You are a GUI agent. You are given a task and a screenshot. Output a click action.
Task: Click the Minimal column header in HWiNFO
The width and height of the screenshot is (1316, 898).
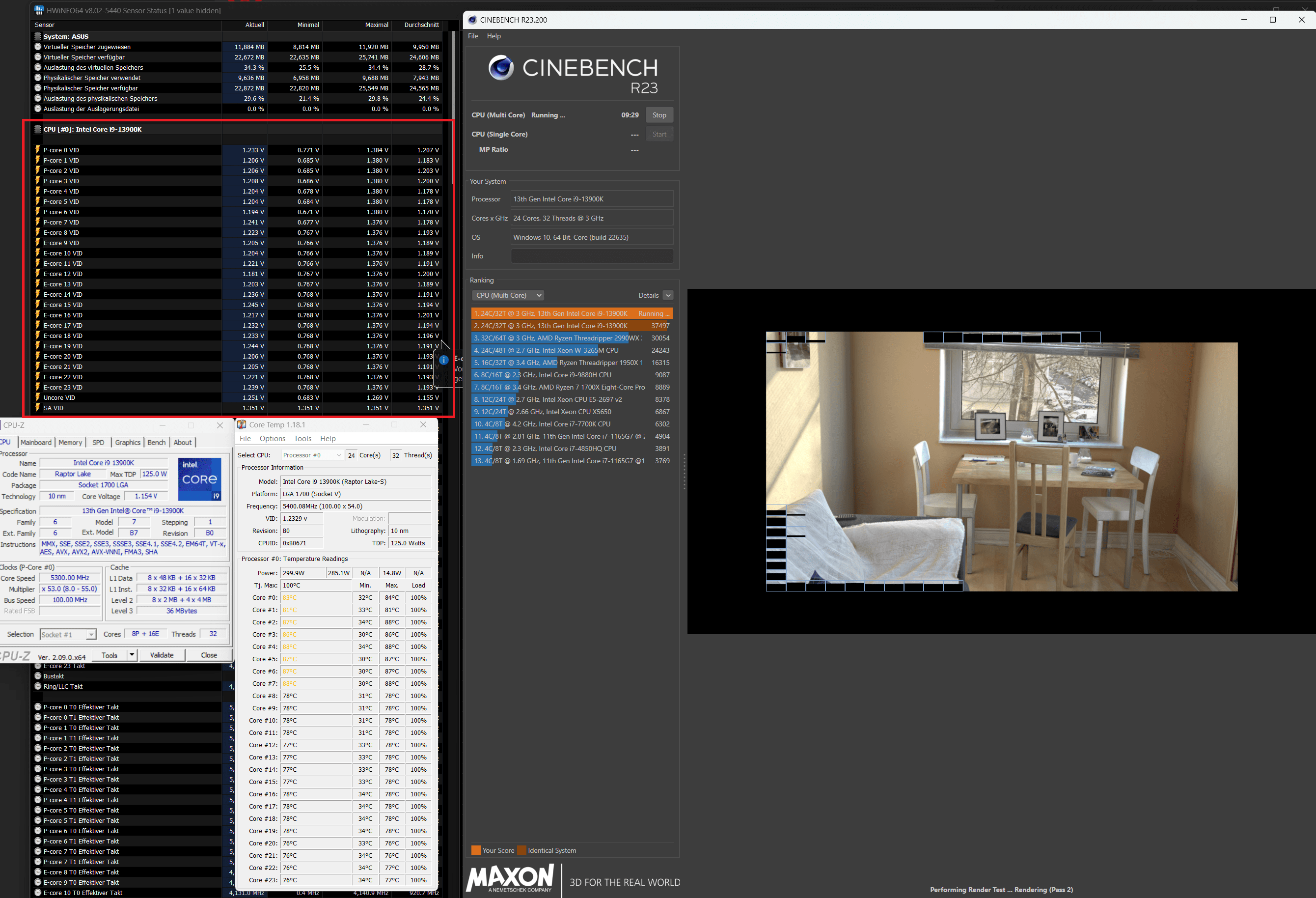tap(295, 25)
